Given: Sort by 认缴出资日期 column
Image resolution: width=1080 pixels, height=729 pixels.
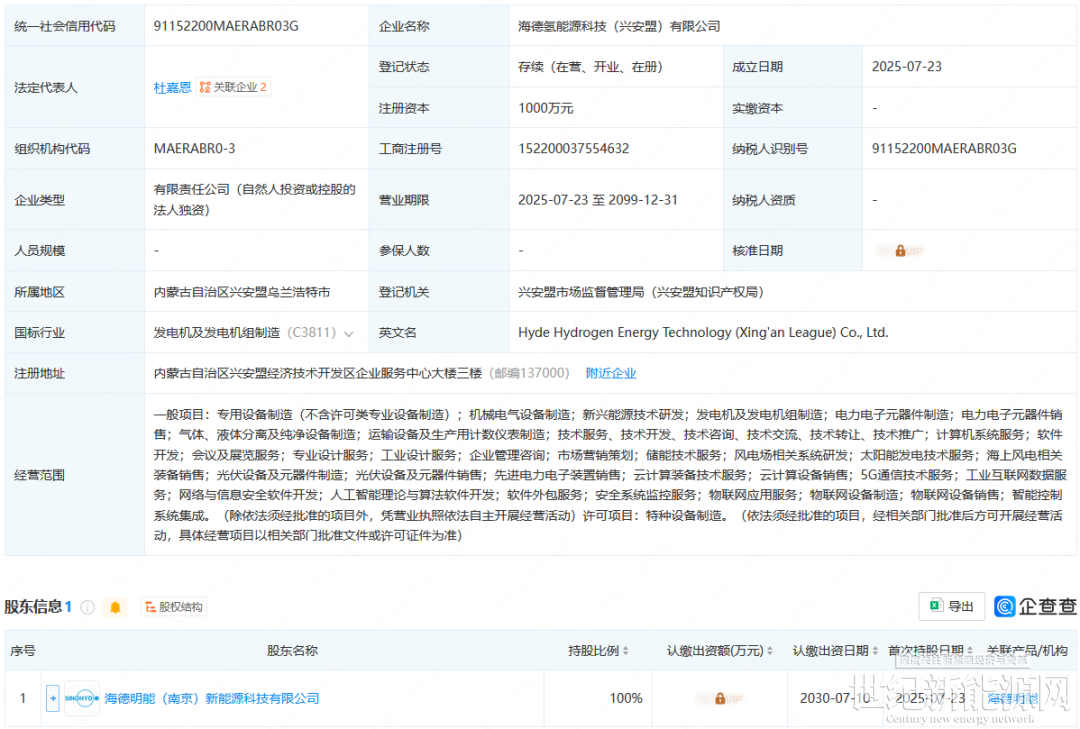Looking at the screenshot, I should [x=835, y=651].
